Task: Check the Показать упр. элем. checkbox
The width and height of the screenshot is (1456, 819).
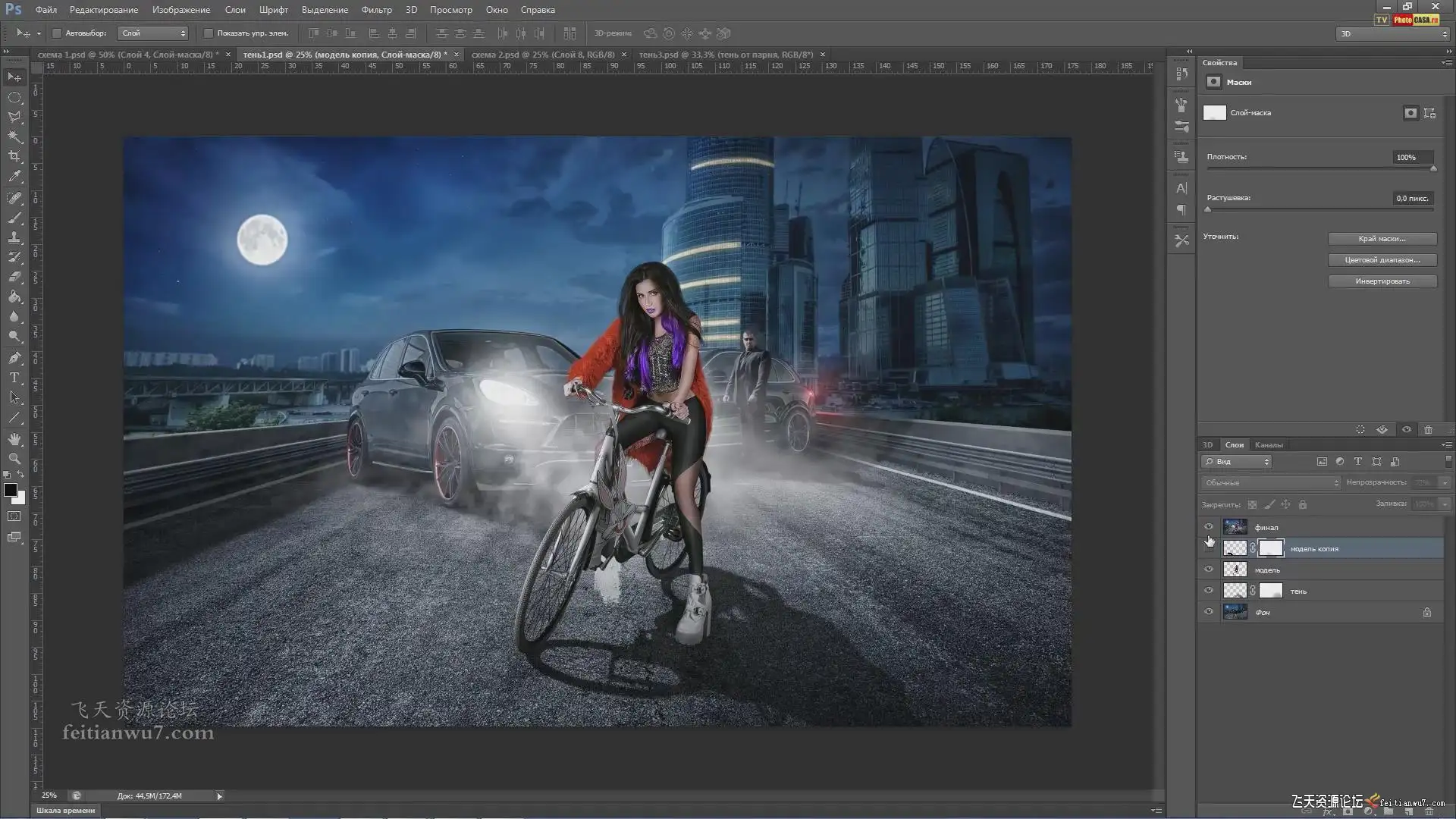Action: pyautogui.click(x=209, y=33)
